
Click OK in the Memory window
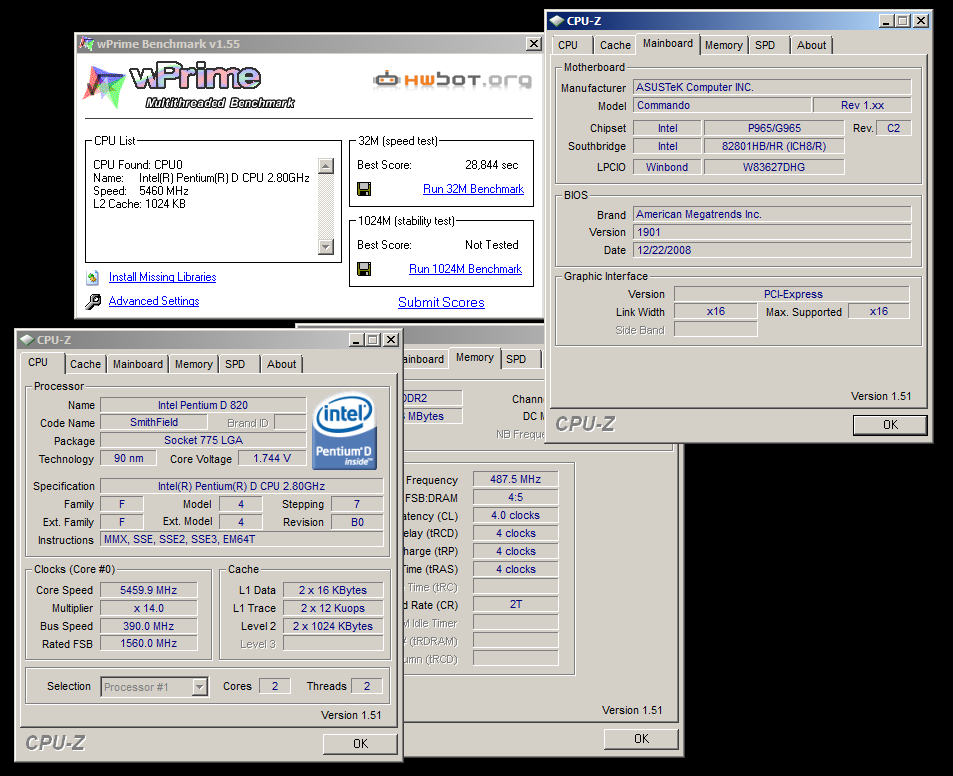tap(641, 738)
